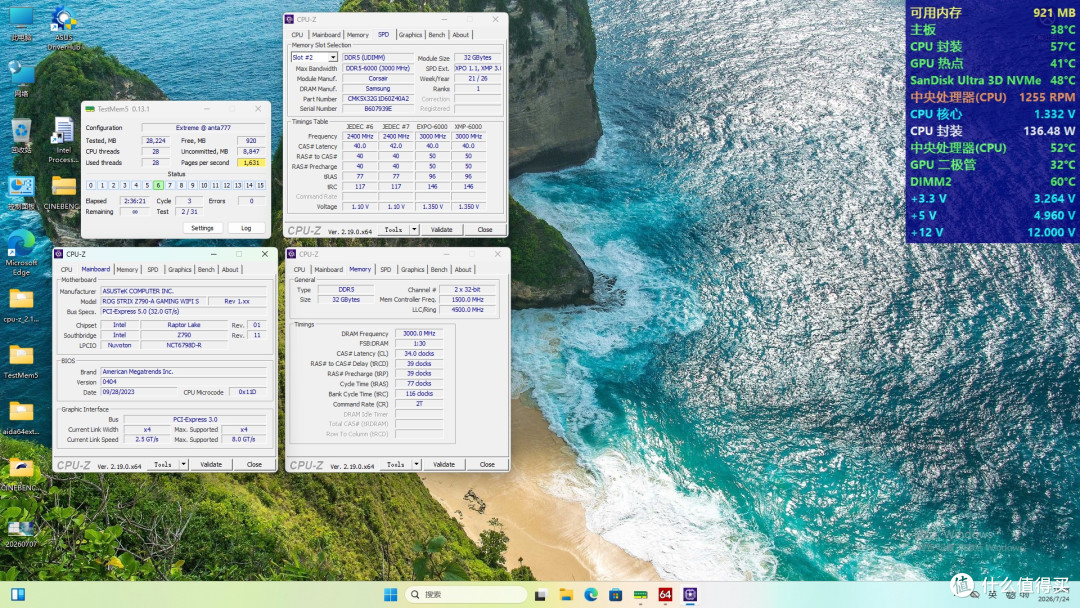Open the aida64ext folder on desktop
Screen dimensions: 1080x608
(x=21, y=418)
